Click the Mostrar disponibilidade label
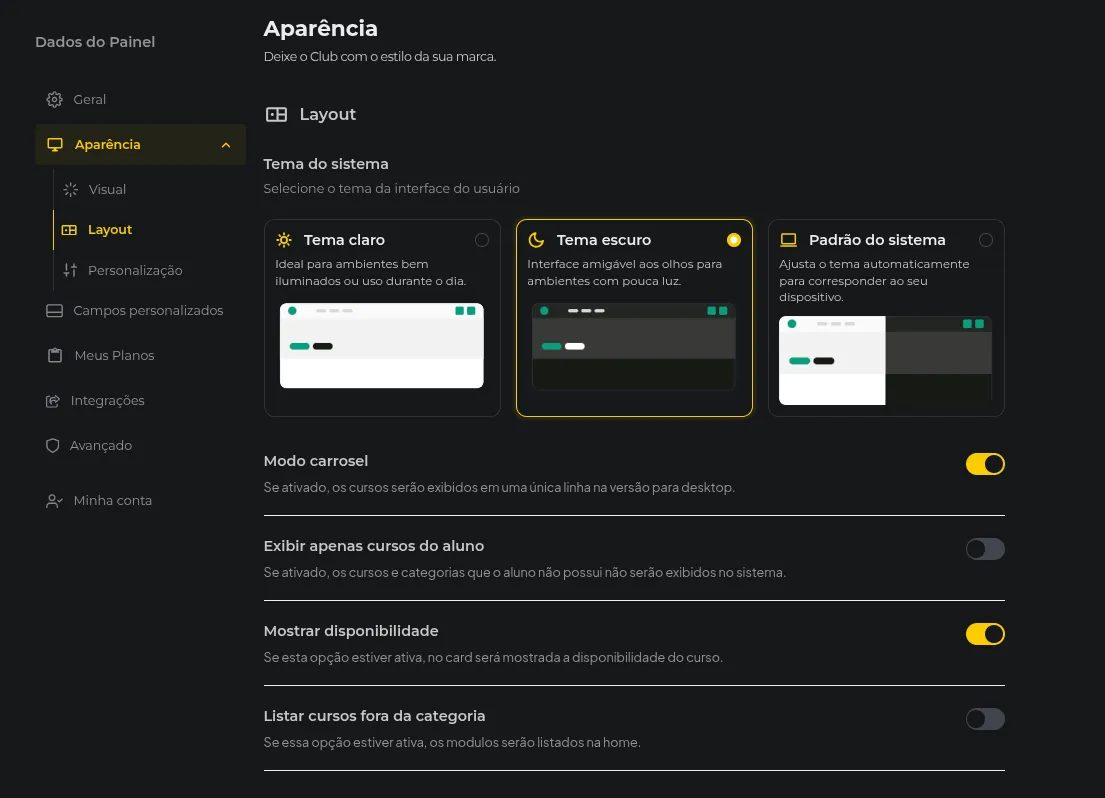Image resolution: width=1105 pixels, height=798 pixels. click(351, 631)
